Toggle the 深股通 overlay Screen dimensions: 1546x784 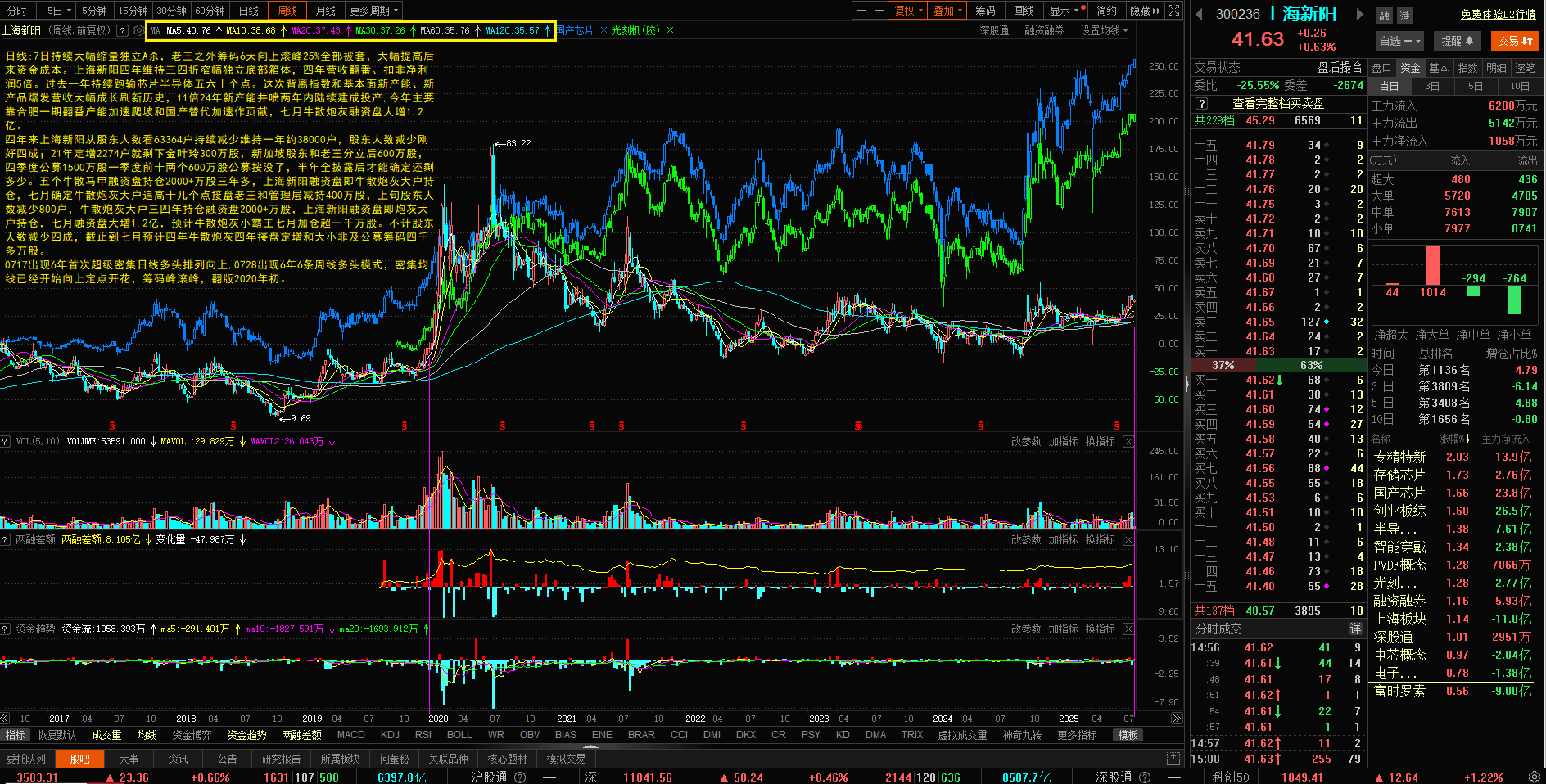(994, 30)
